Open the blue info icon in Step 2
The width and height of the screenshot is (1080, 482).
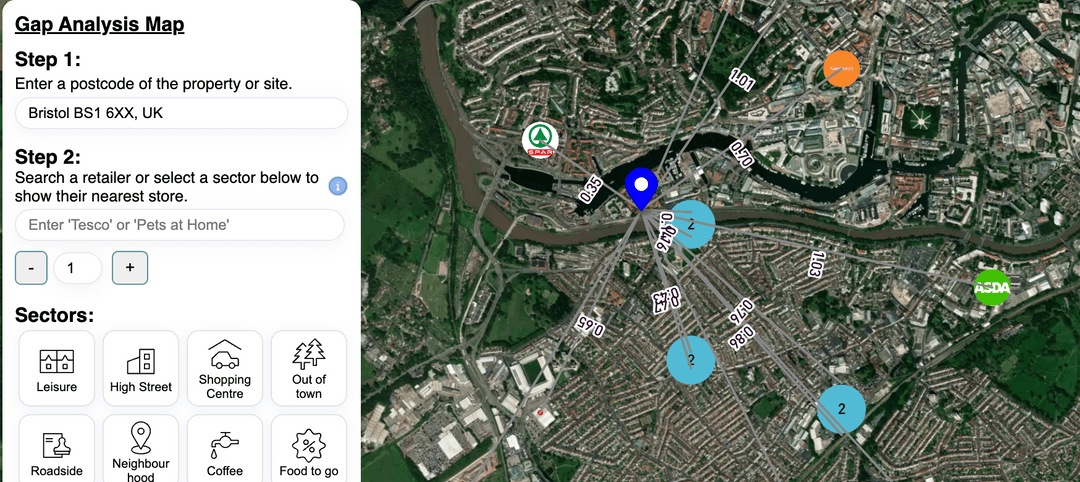point(338,186)
